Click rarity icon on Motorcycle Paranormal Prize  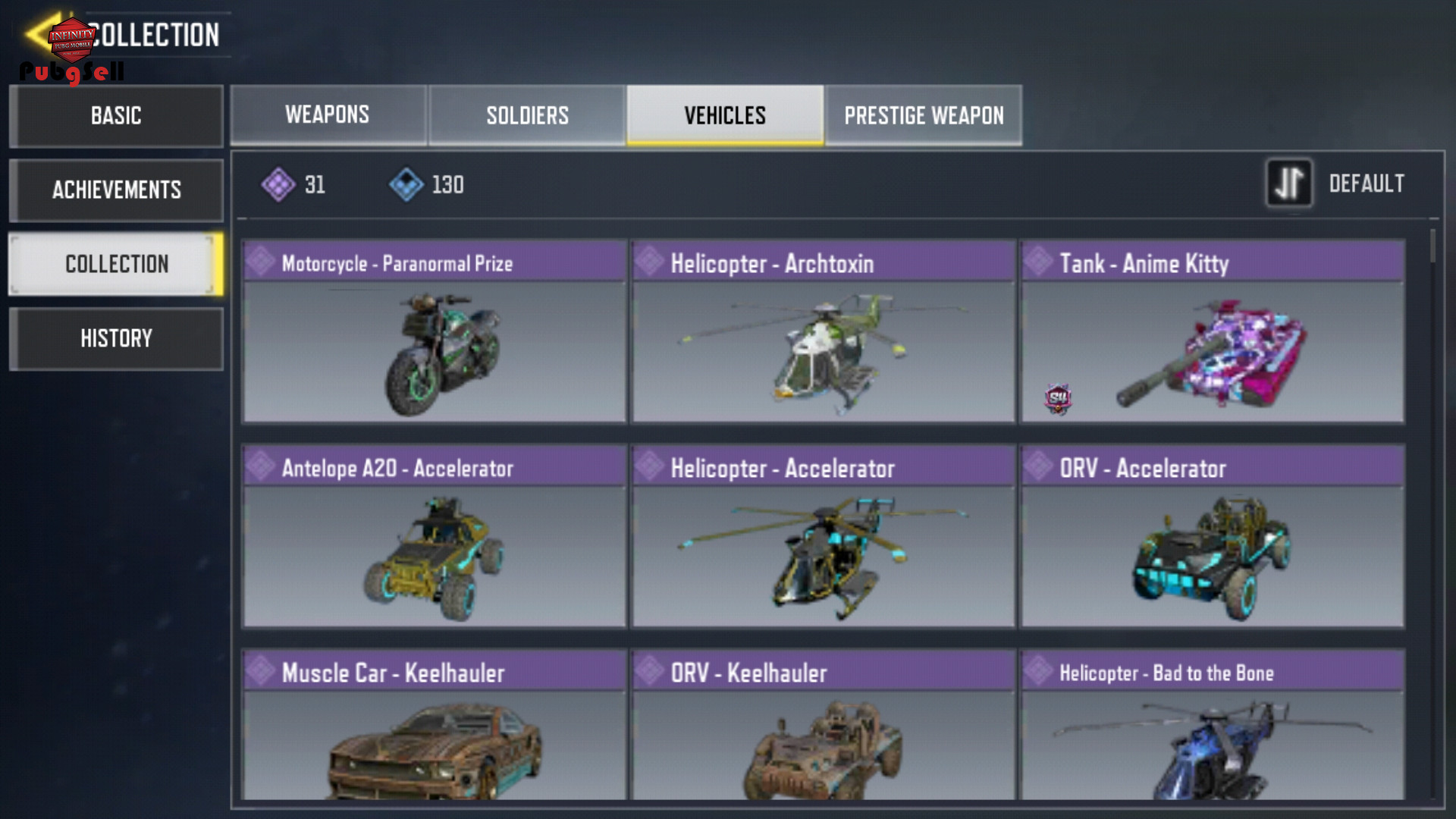(x=260, y=262)
